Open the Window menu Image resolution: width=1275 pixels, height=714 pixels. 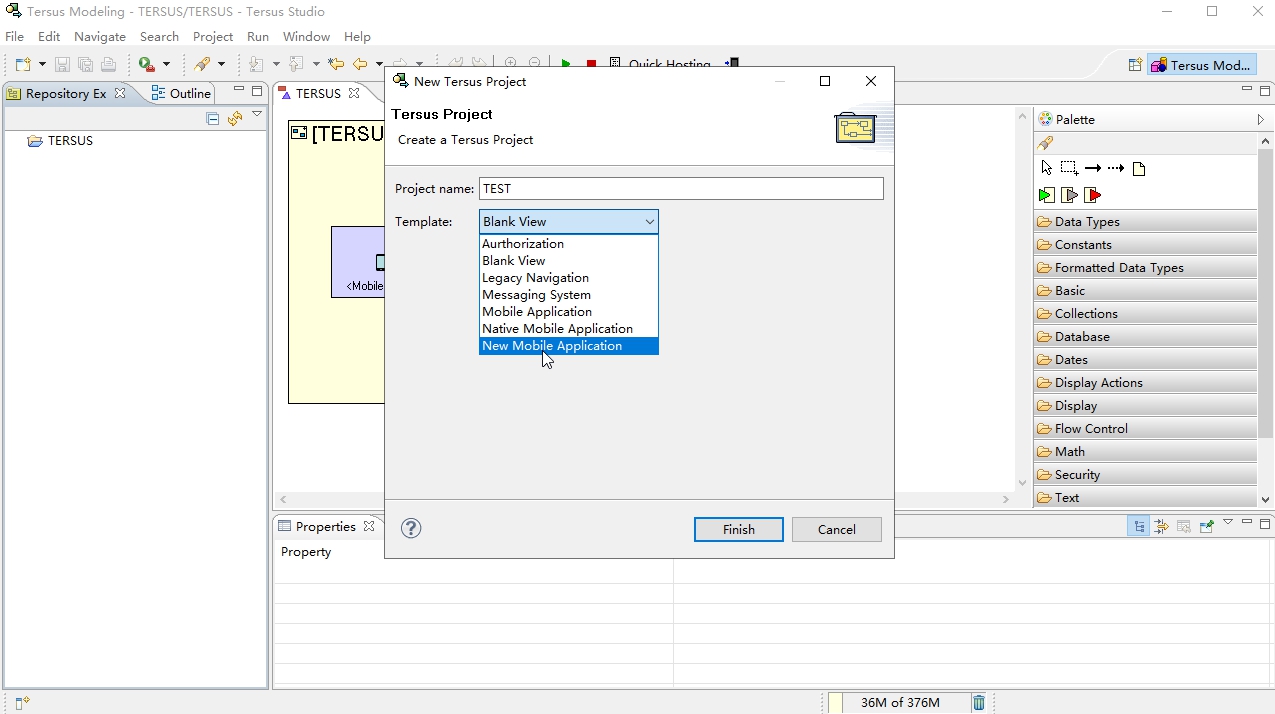pyautogui.click(x=306, y=36)
